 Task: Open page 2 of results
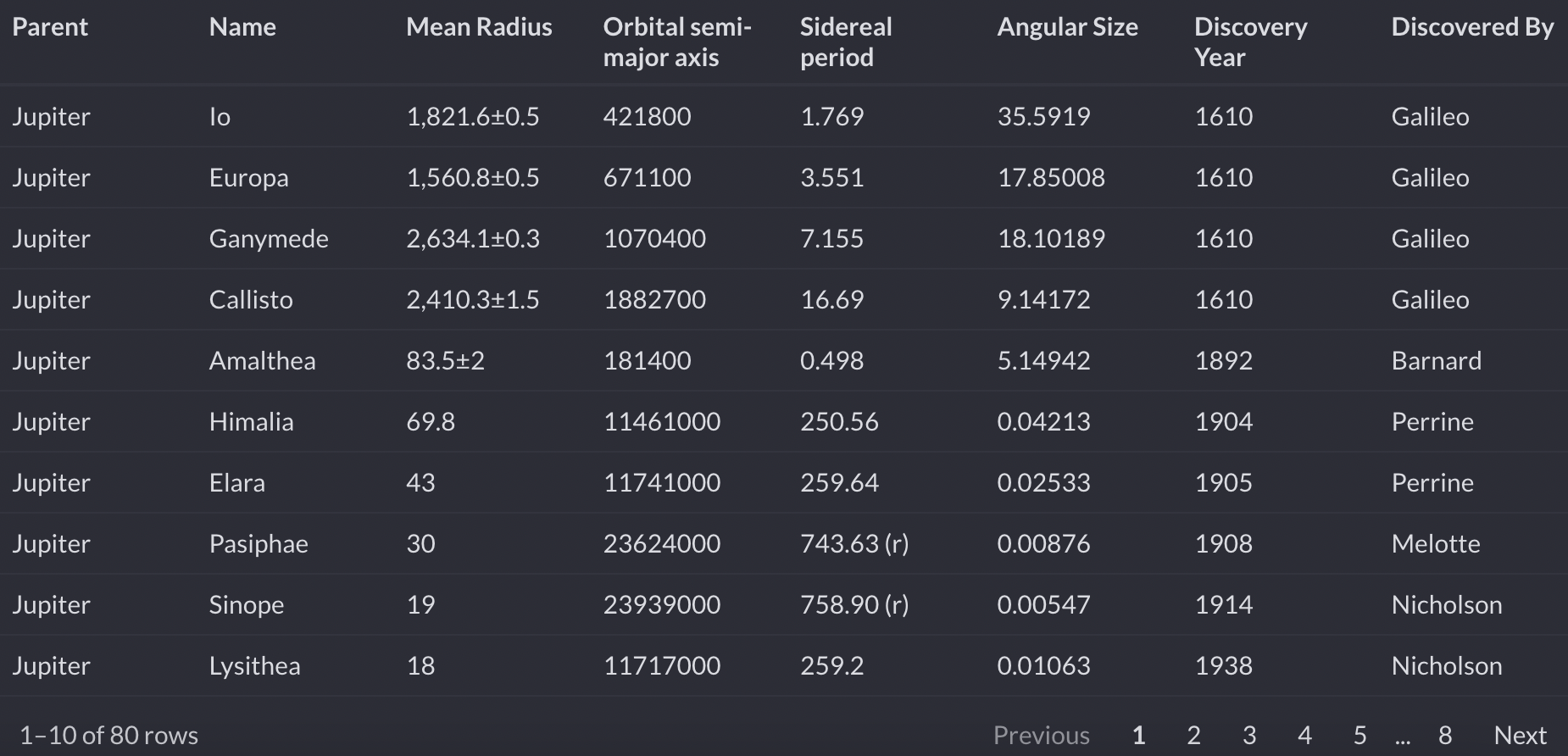(x=1193, y=735)
